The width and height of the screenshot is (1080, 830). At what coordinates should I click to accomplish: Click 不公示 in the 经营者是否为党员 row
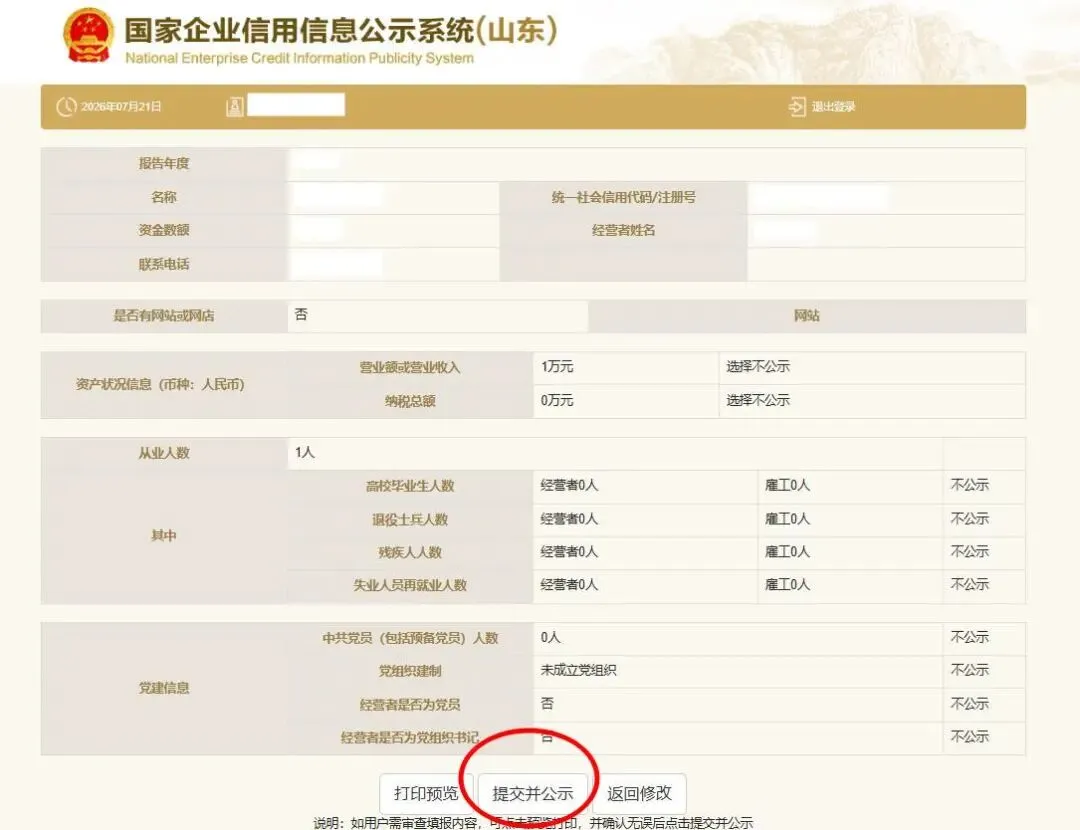click(969, 703)
